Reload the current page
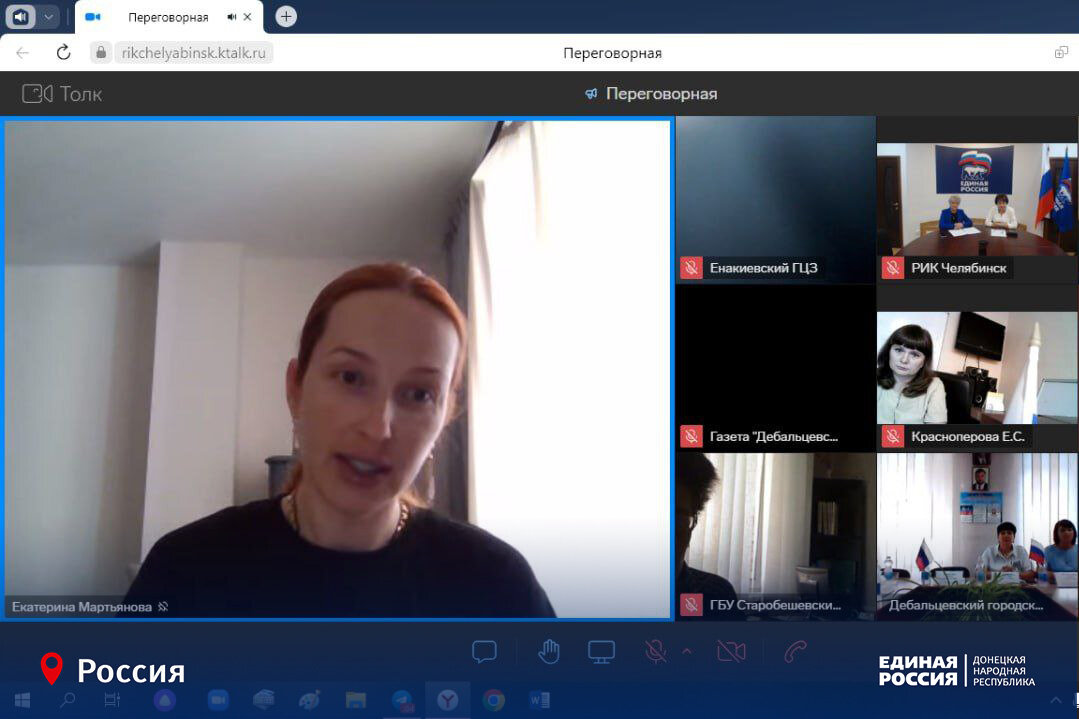Viewport: 1079px width, 719px height. (x=63, y=52)
